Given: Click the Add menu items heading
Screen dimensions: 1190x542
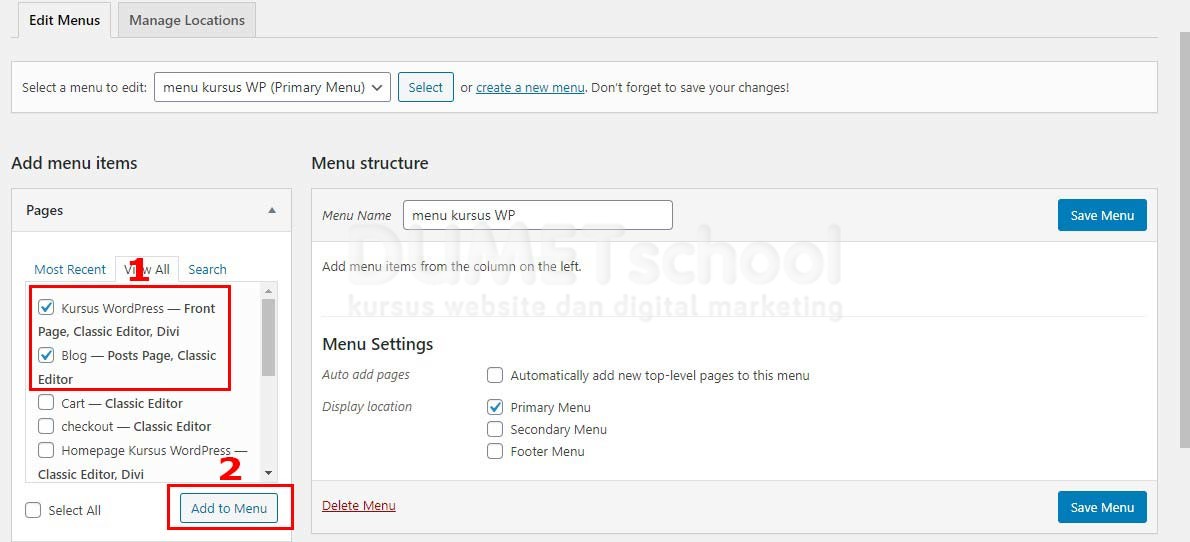Looking at the screenshot, I should point(74,163).
